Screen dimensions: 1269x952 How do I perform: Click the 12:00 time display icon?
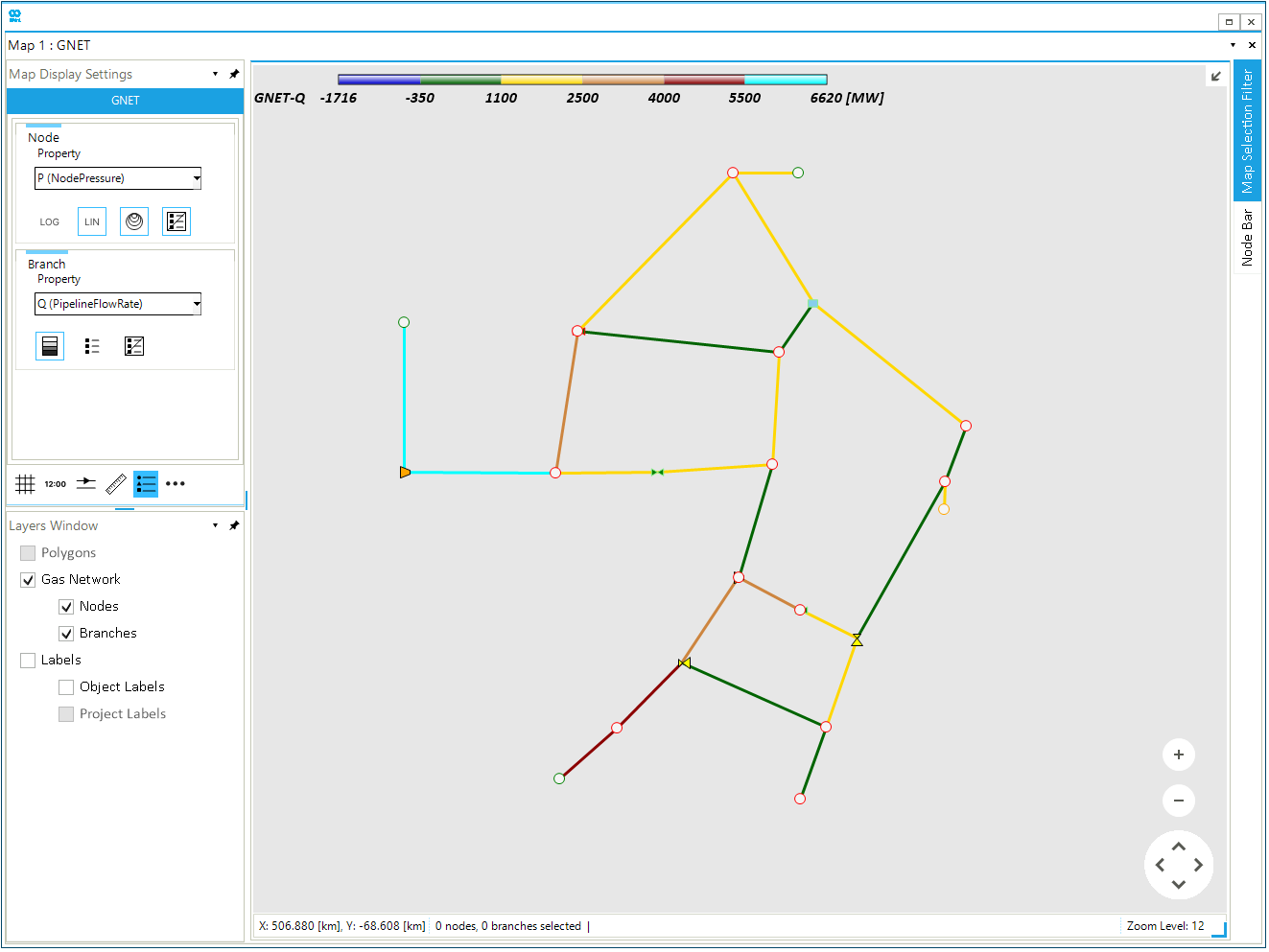[56, 484]
